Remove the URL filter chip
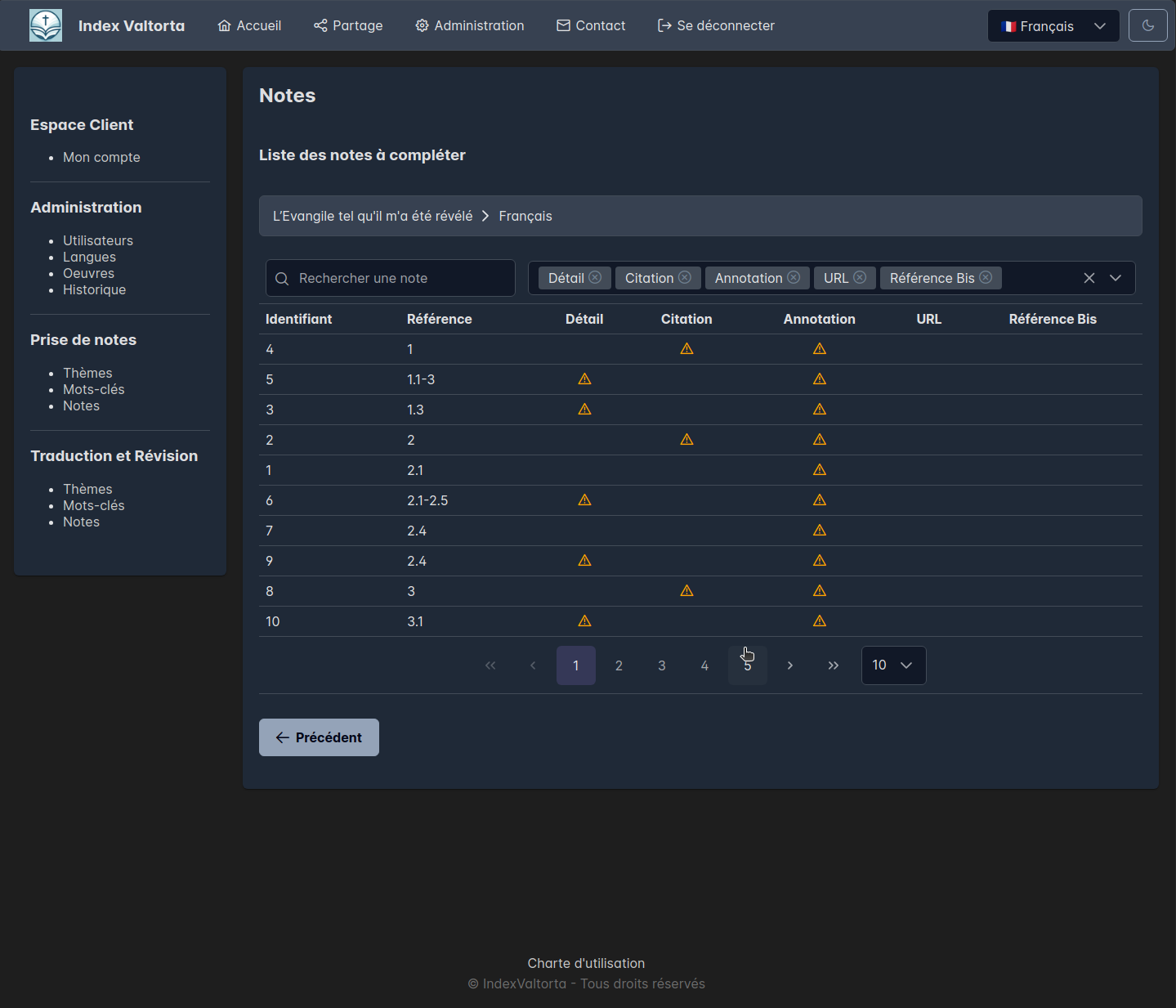Viewport: 1176px width, 1008px height. (x=860, y=278)
